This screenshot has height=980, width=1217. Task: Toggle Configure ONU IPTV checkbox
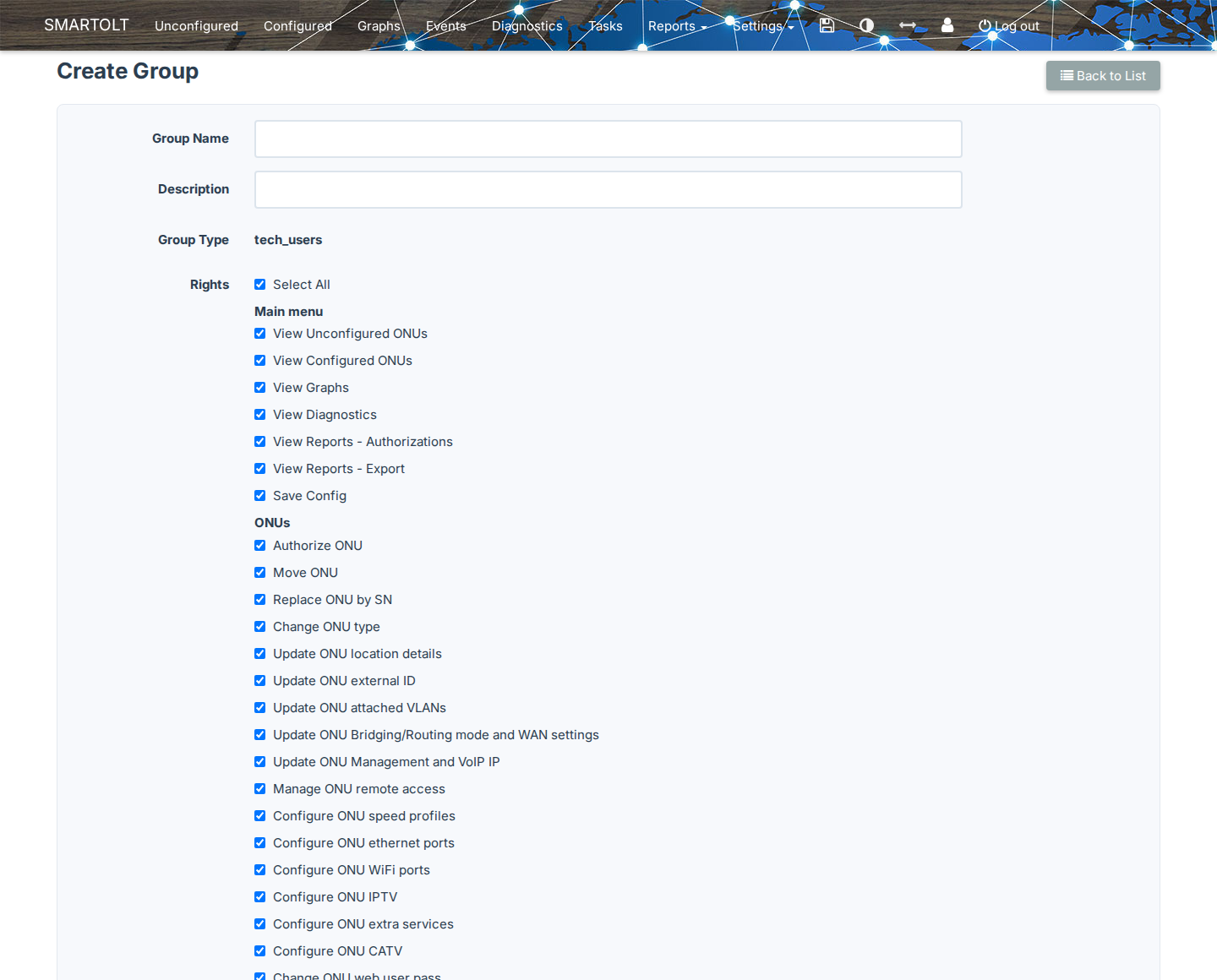tap(260, 897)
